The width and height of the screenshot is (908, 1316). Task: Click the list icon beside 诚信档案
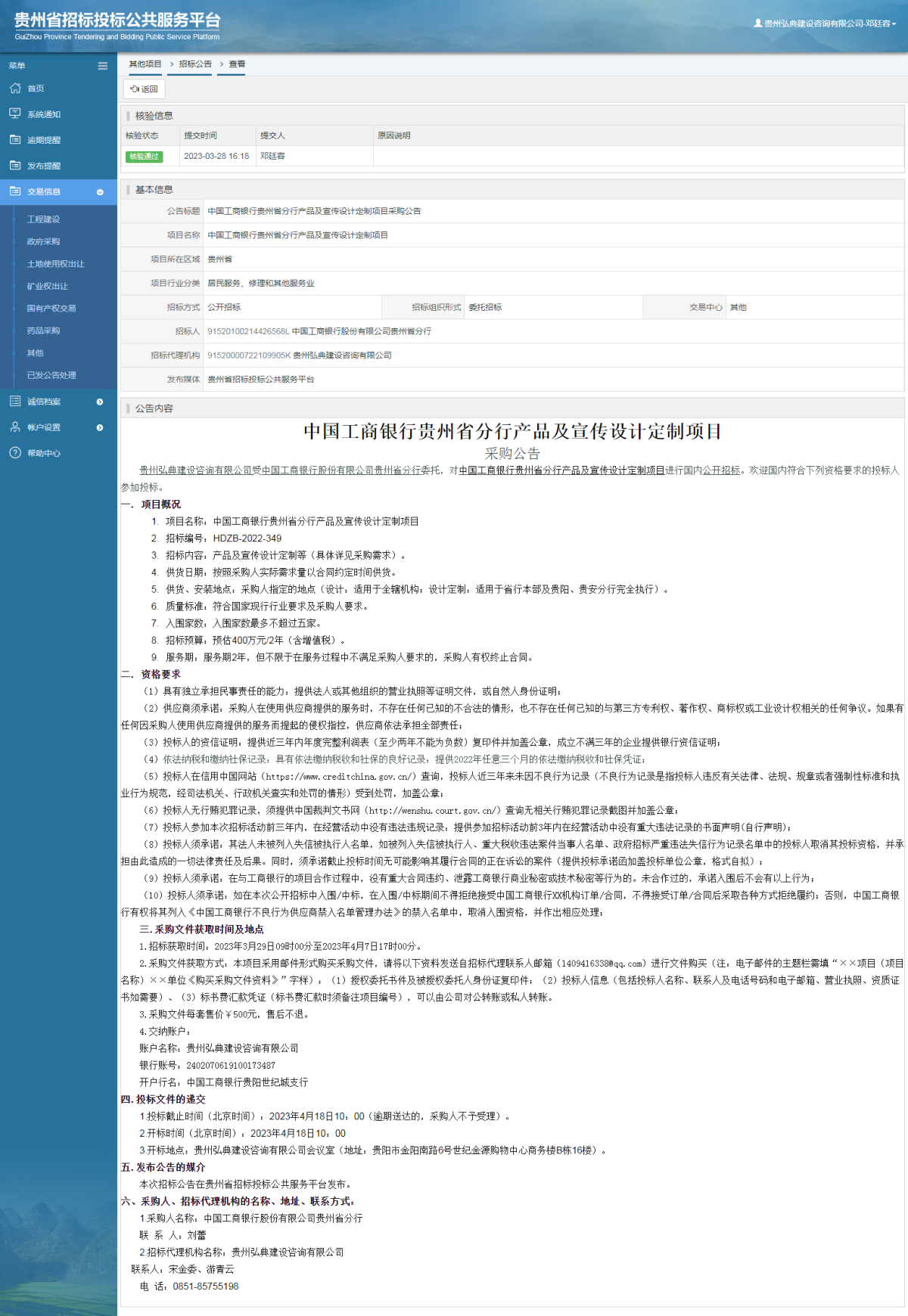[15, 401]
